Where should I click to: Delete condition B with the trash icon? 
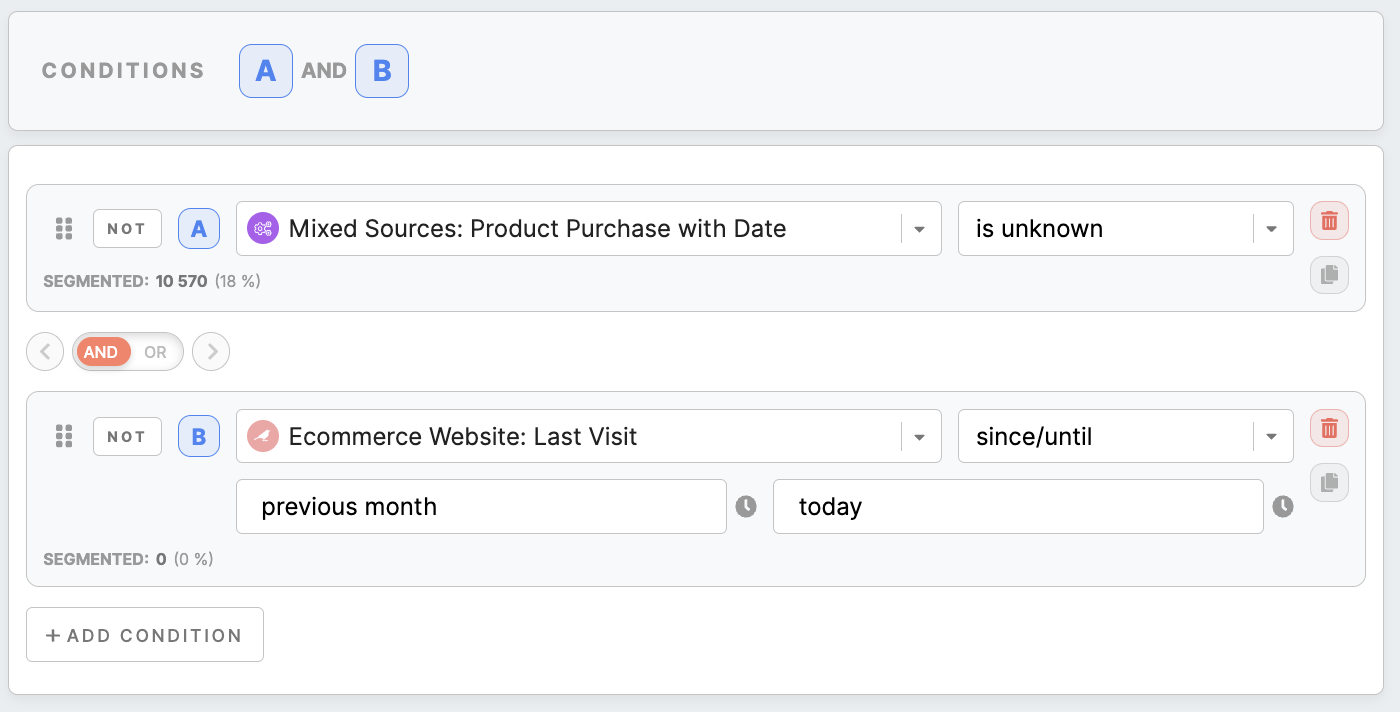pos(1329,429)
